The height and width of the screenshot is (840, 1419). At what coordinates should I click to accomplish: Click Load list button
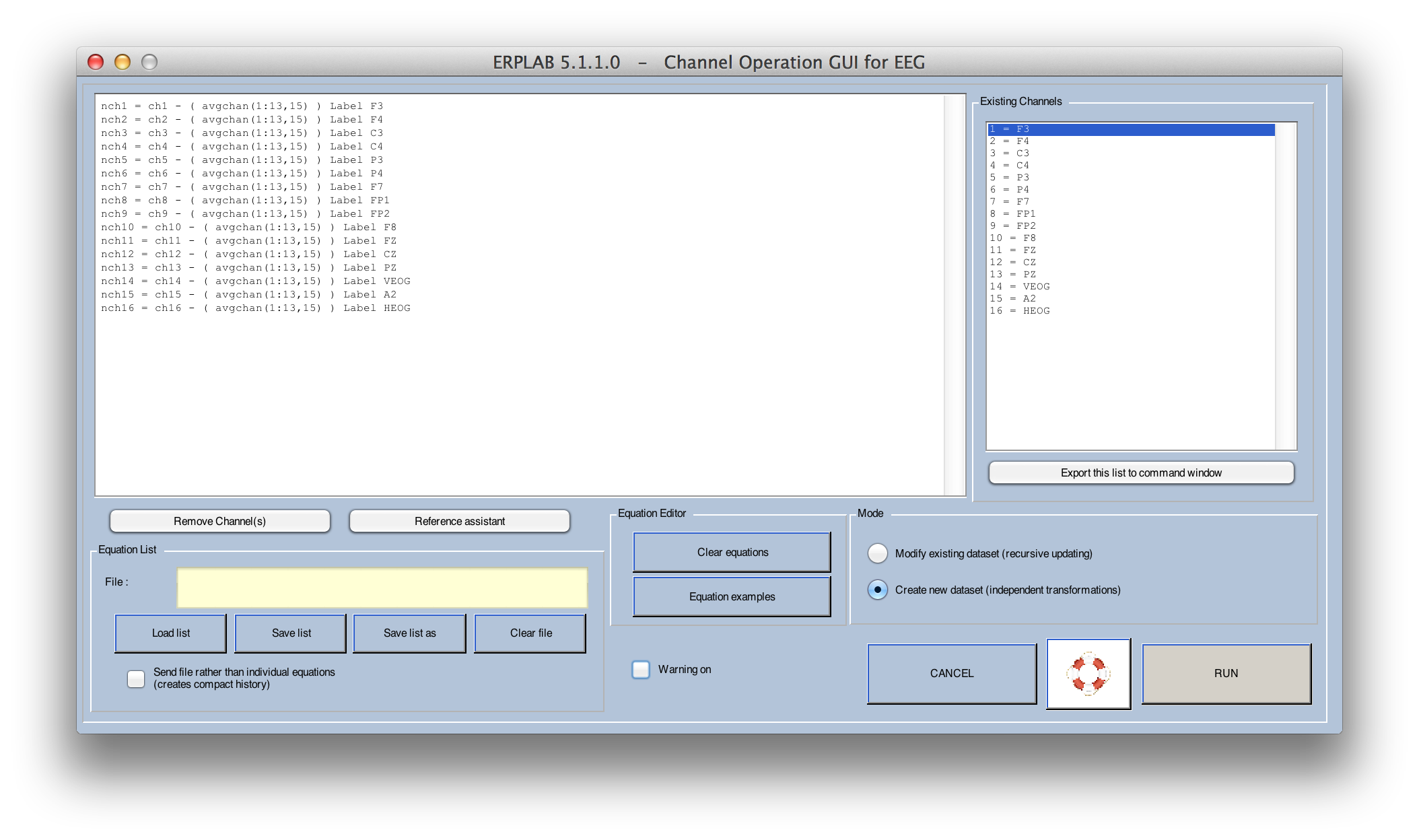[x=171, y=633]
